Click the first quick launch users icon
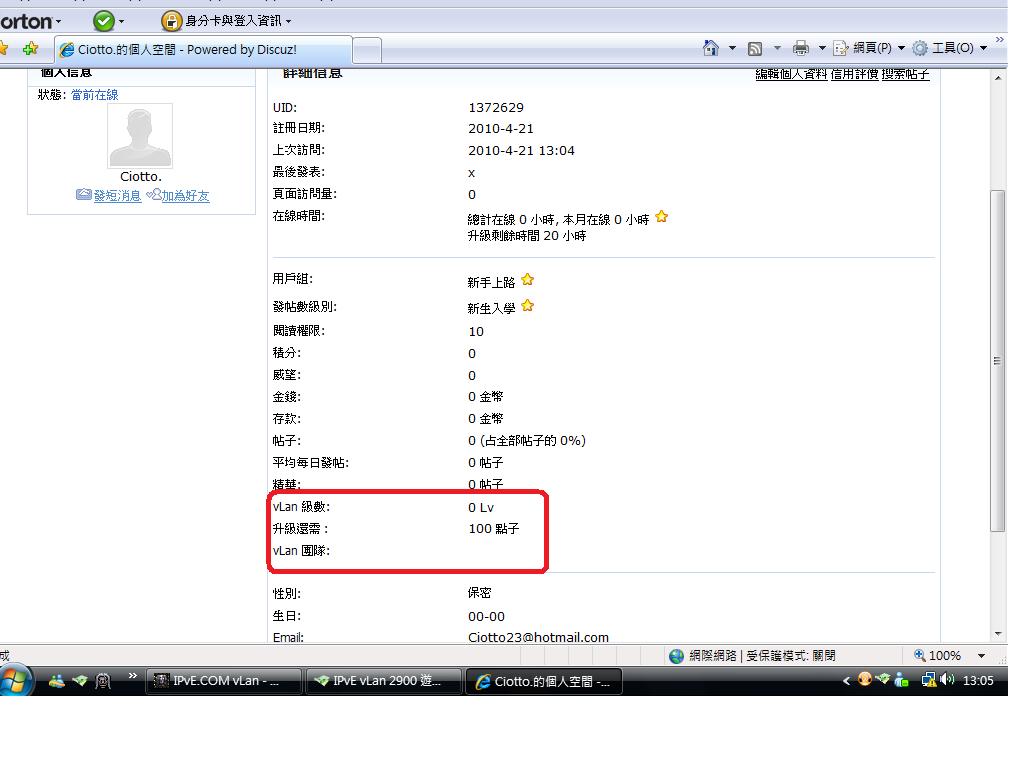1024x768 pixels. pos(57,681)
